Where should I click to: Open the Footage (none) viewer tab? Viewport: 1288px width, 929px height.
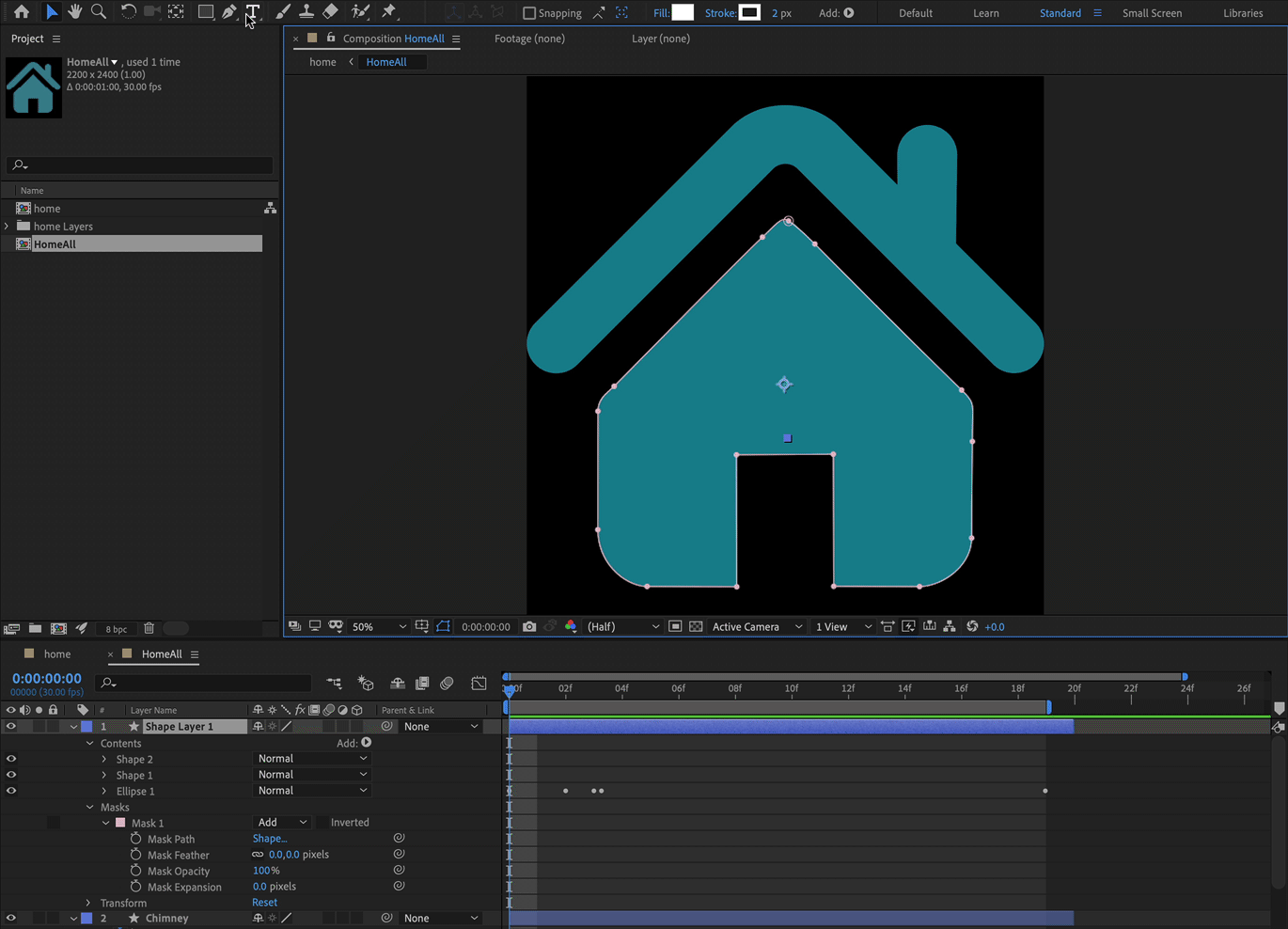529,39
